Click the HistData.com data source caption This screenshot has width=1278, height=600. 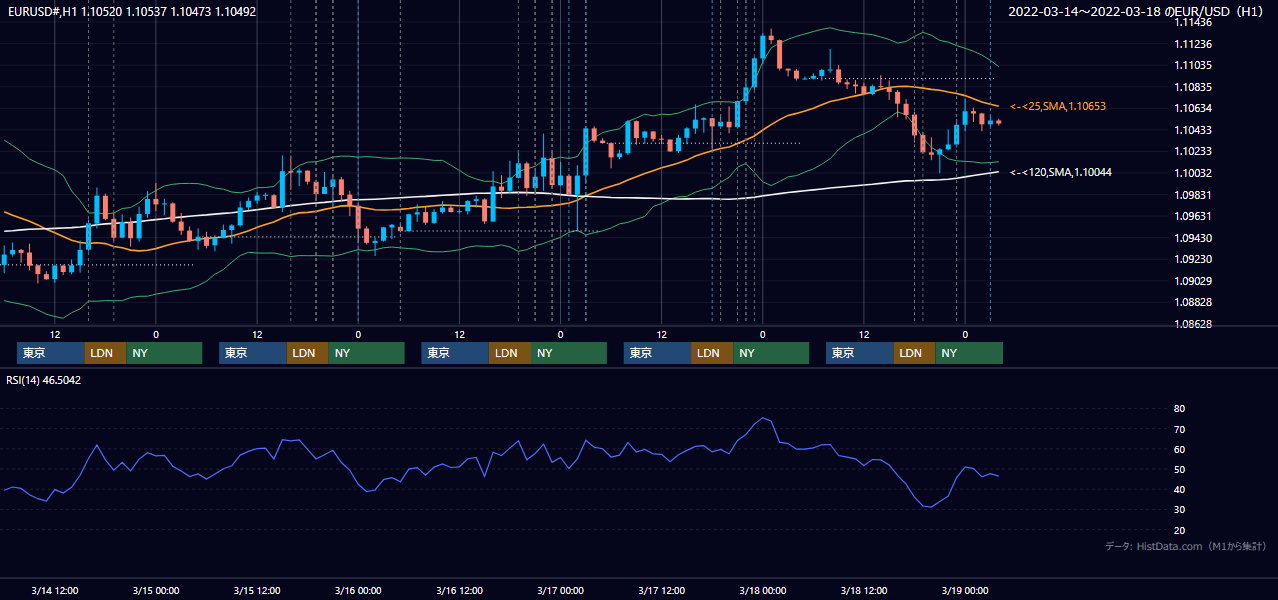(1186, 546)
